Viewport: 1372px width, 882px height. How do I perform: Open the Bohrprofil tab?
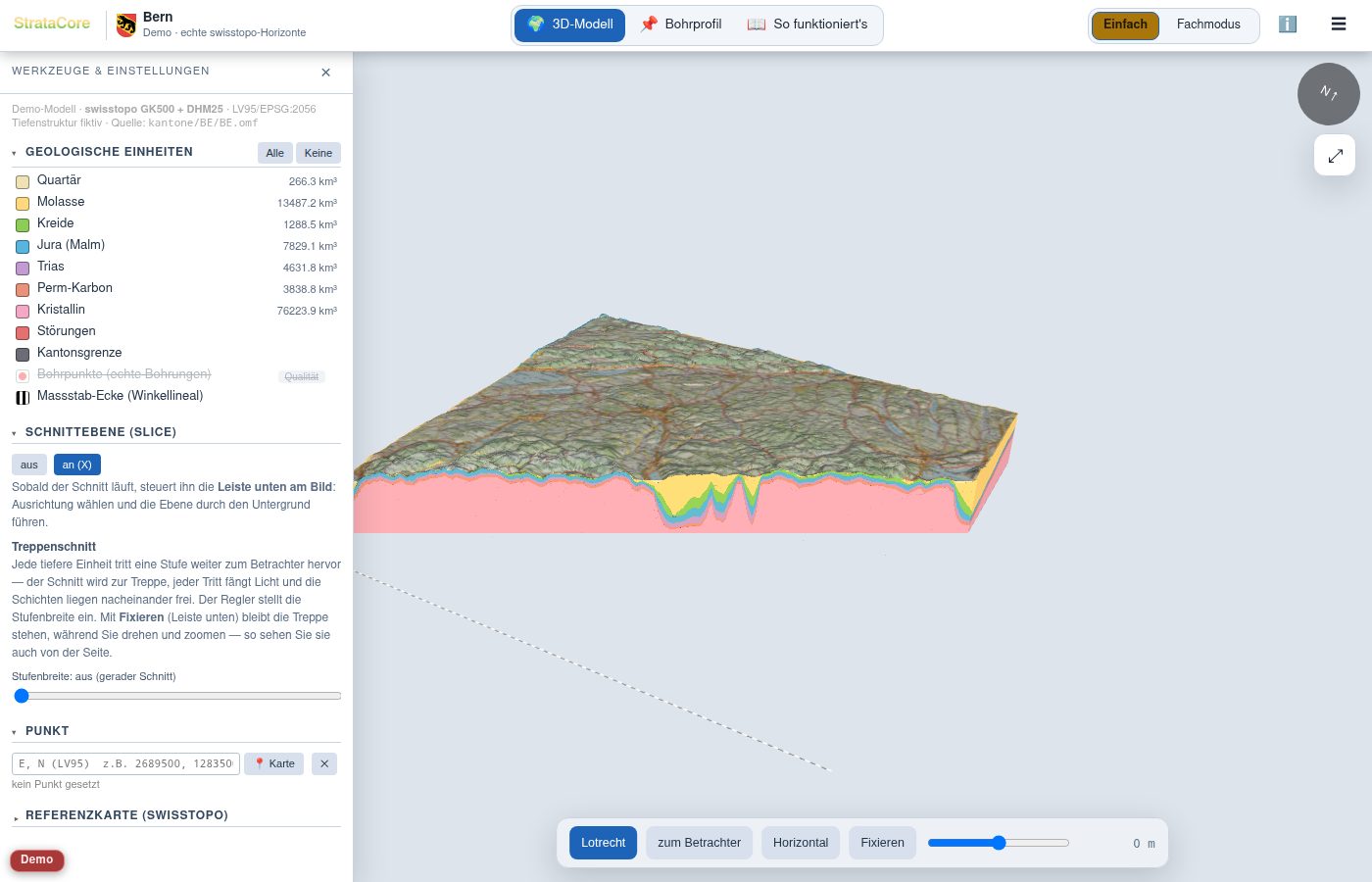click(x=681, y=24)
